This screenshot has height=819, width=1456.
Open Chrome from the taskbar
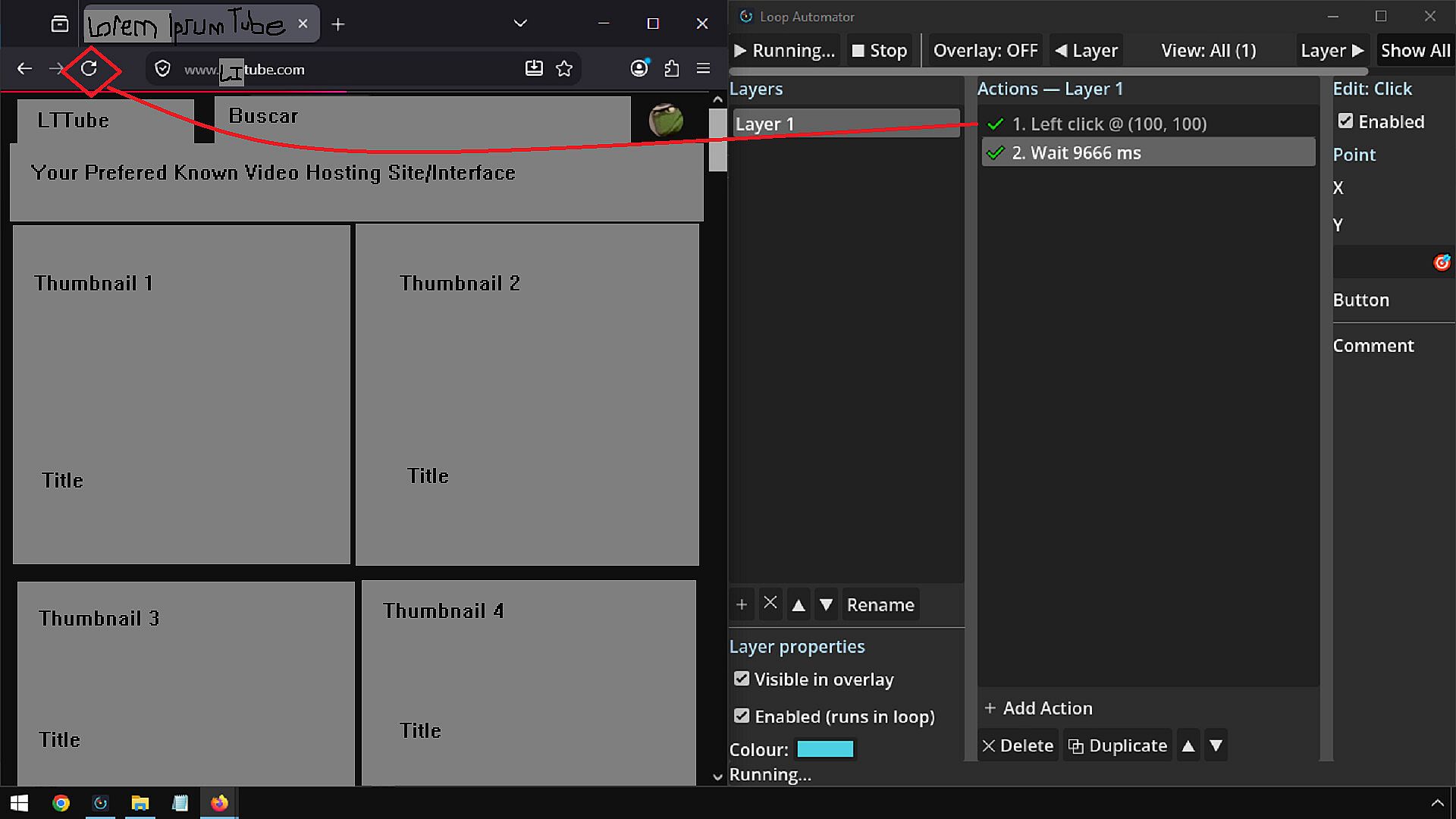pyautogui.click(x=61, y=803)
